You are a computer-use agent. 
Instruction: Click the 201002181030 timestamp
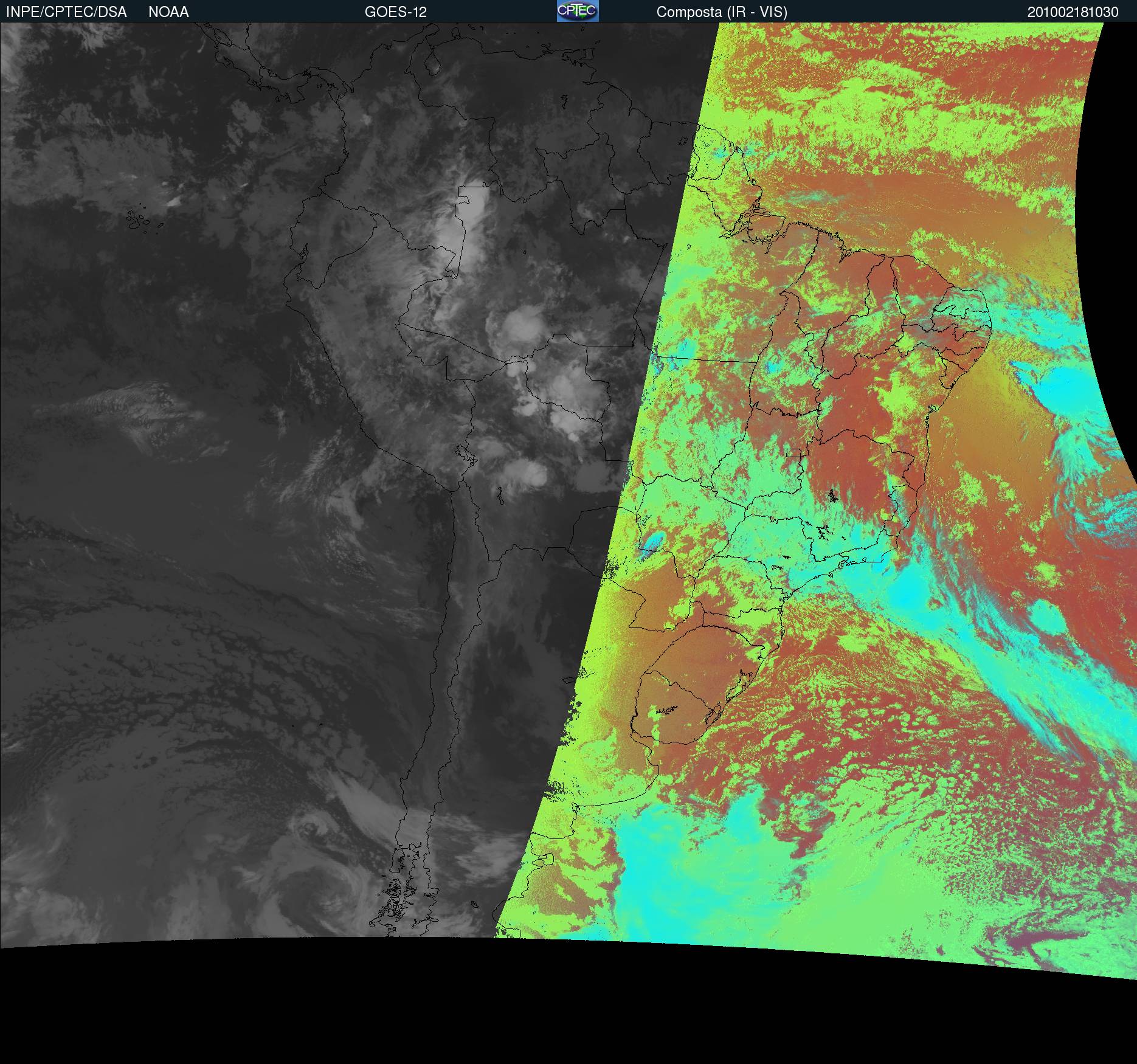[1073, 12]
